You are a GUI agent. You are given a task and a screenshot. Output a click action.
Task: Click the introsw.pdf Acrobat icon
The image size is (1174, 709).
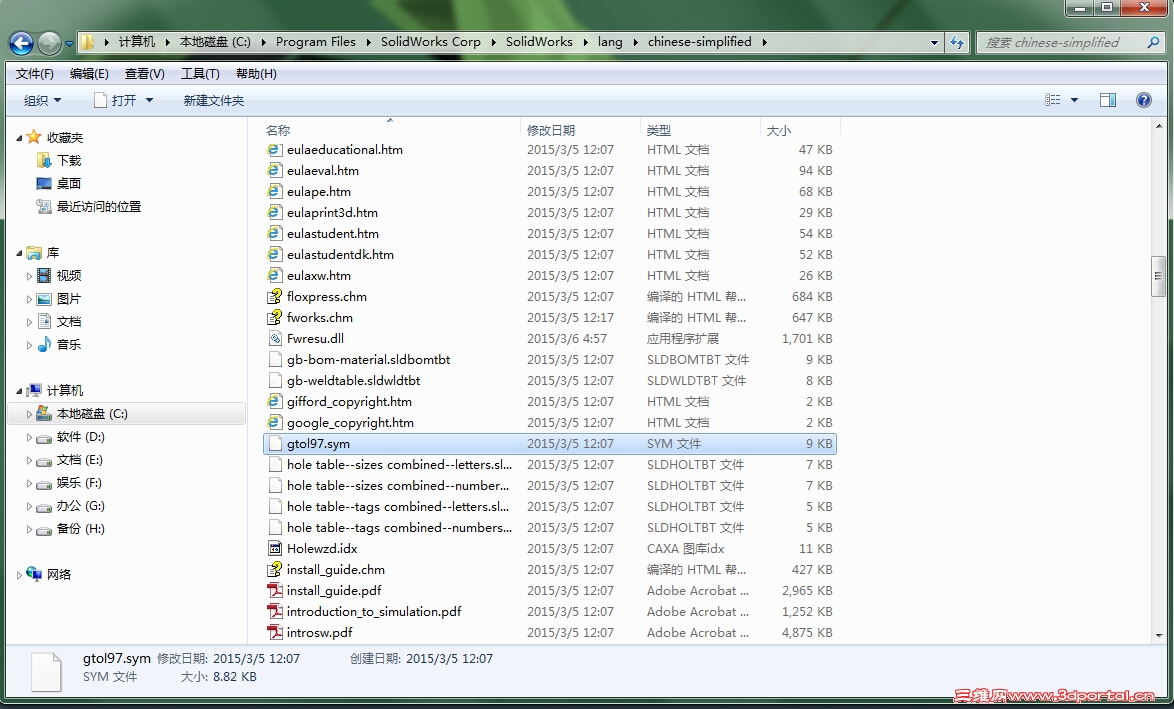275,633
